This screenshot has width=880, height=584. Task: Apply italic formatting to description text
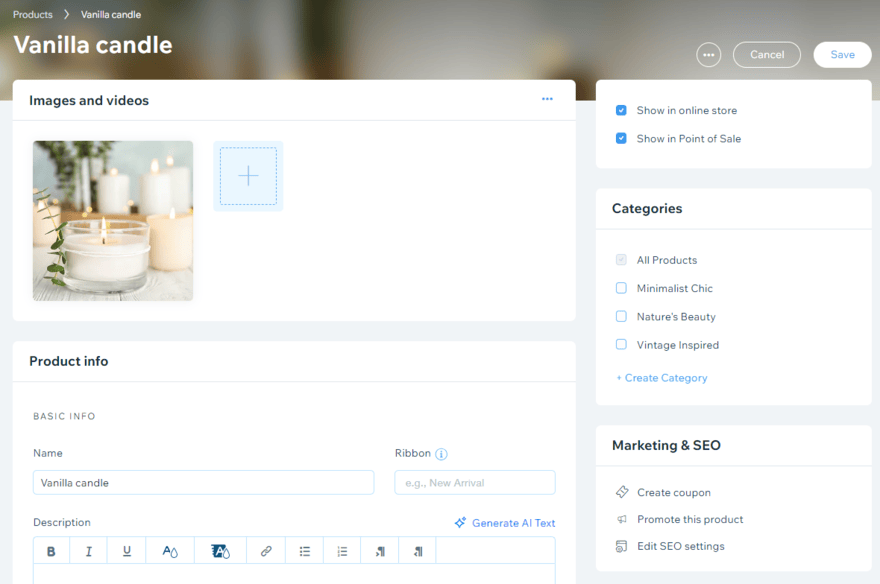pyautogui.click(x=90, y=550)
